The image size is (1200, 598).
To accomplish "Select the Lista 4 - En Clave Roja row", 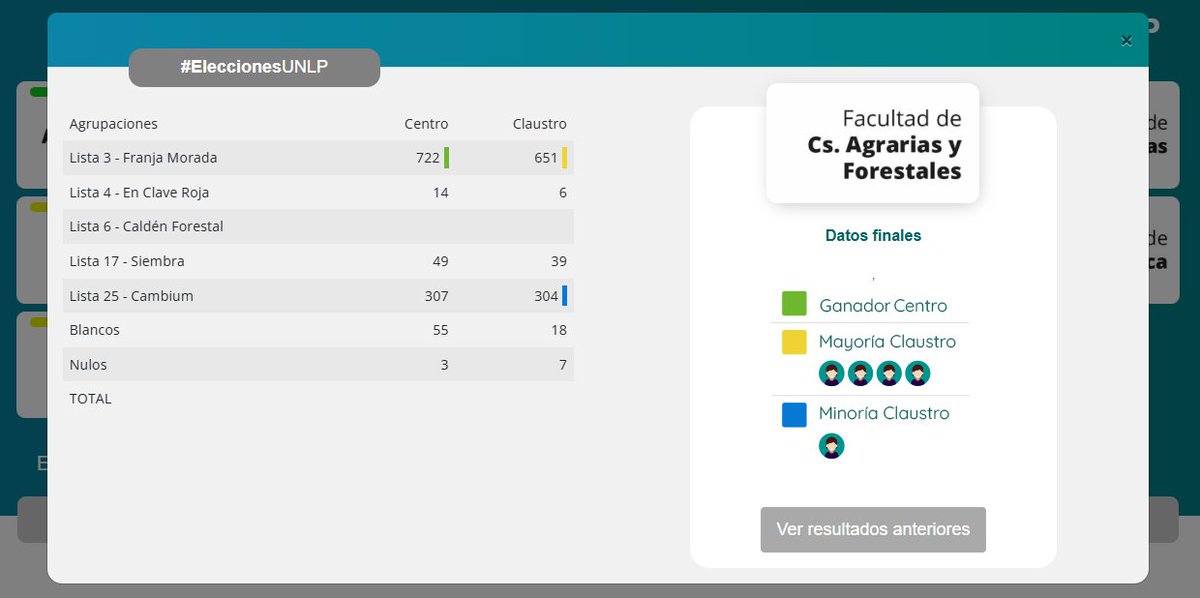I will [x=318, y=192].
